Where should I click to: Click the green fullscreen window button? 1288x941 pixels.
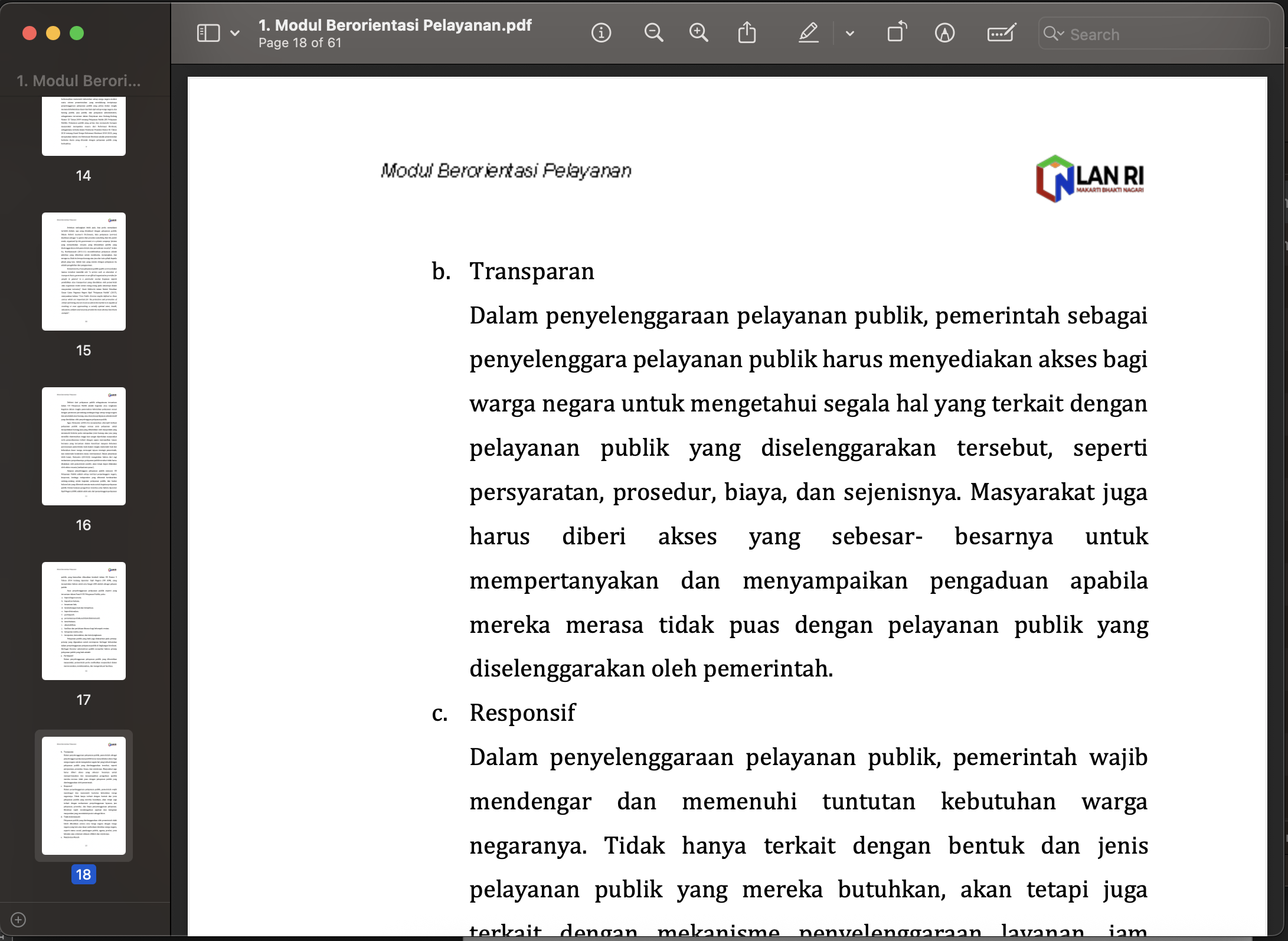[x=77, y=33]
